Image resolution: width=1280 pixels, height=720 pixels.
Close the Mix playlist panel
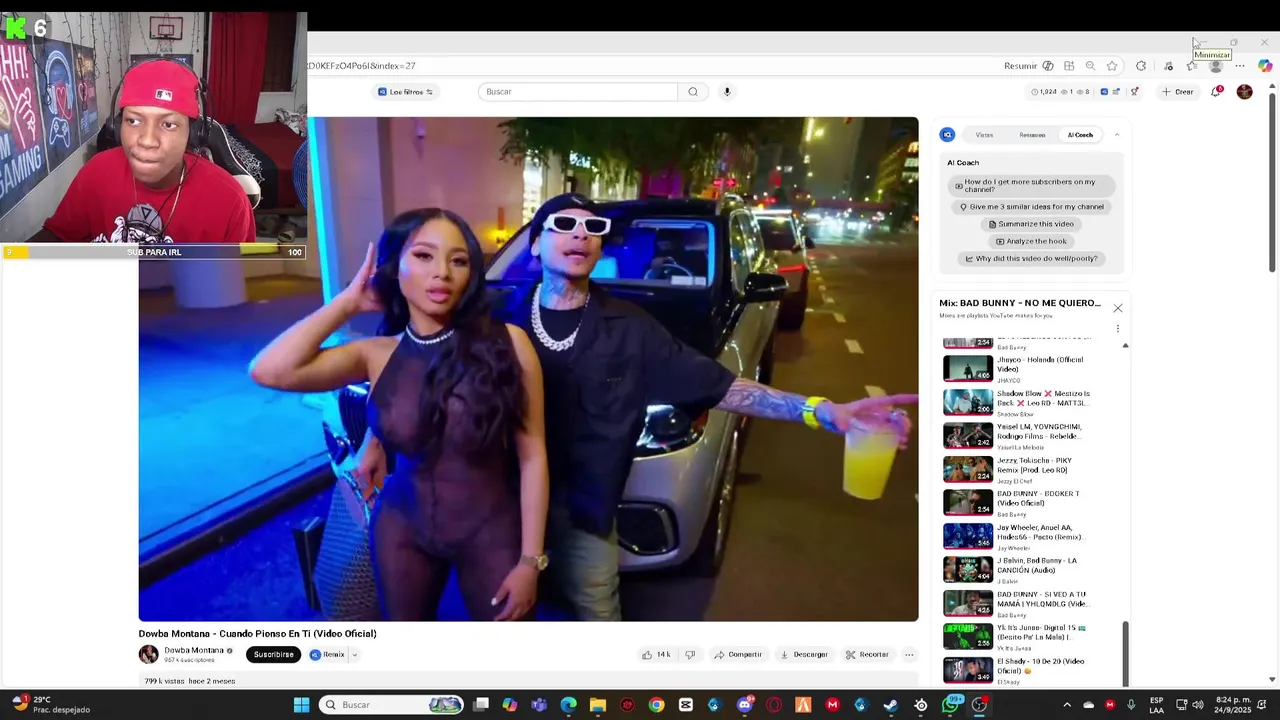(1118, 308)
